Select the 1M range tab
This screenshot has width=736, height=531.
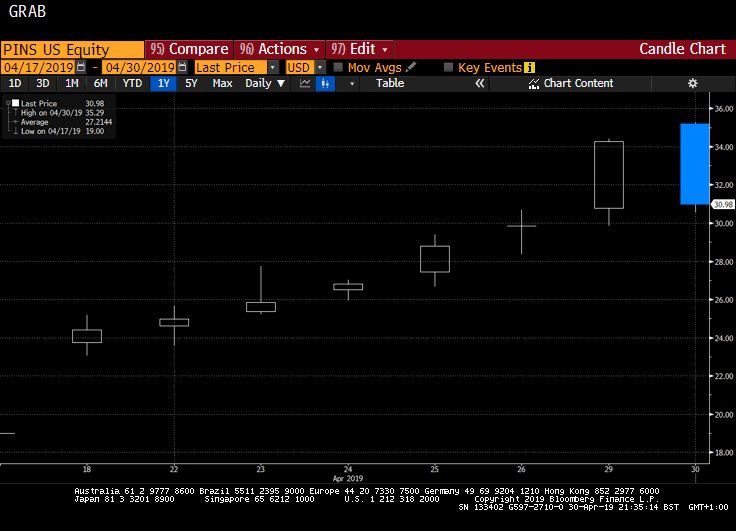(71, 84)
